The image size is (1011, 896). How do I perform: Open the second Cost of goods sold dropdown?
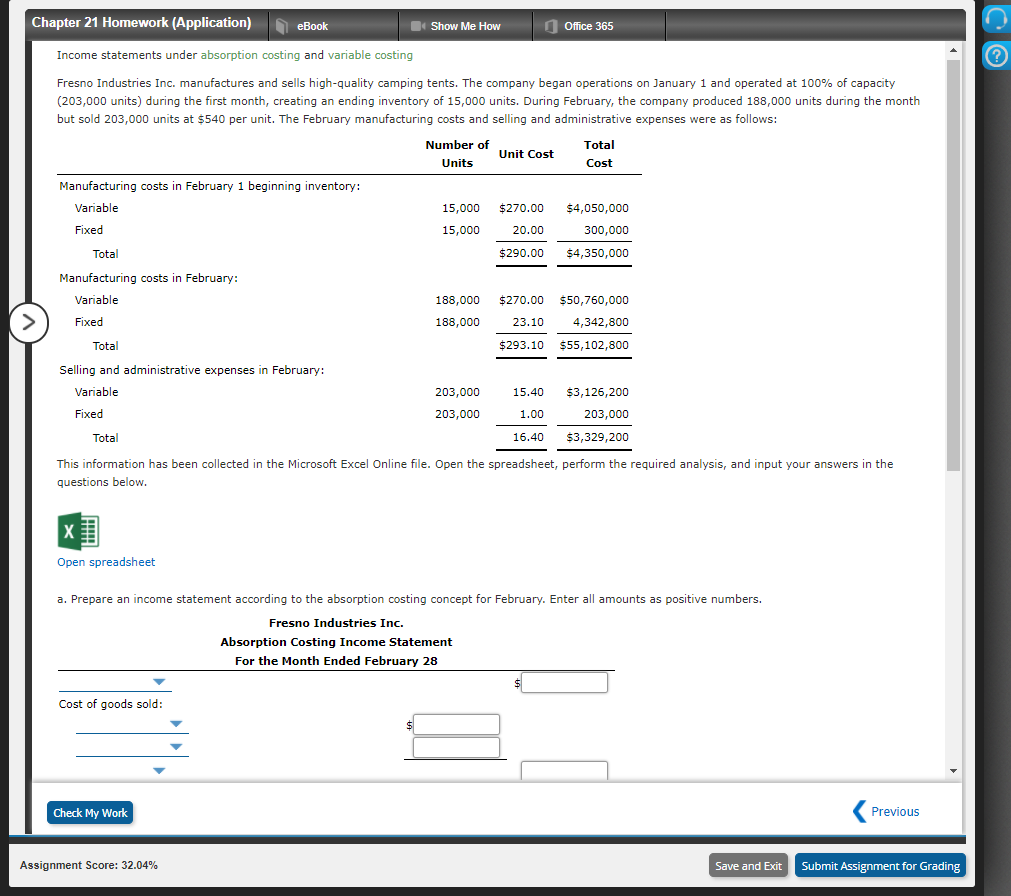(176, 746)
